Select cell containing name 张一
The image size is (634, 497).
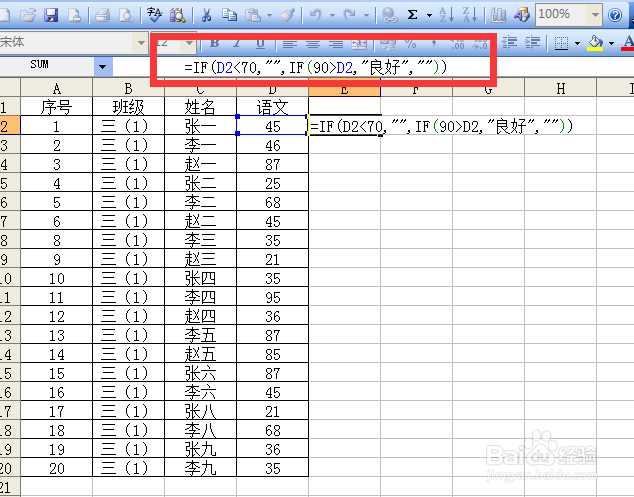point(200,126)
